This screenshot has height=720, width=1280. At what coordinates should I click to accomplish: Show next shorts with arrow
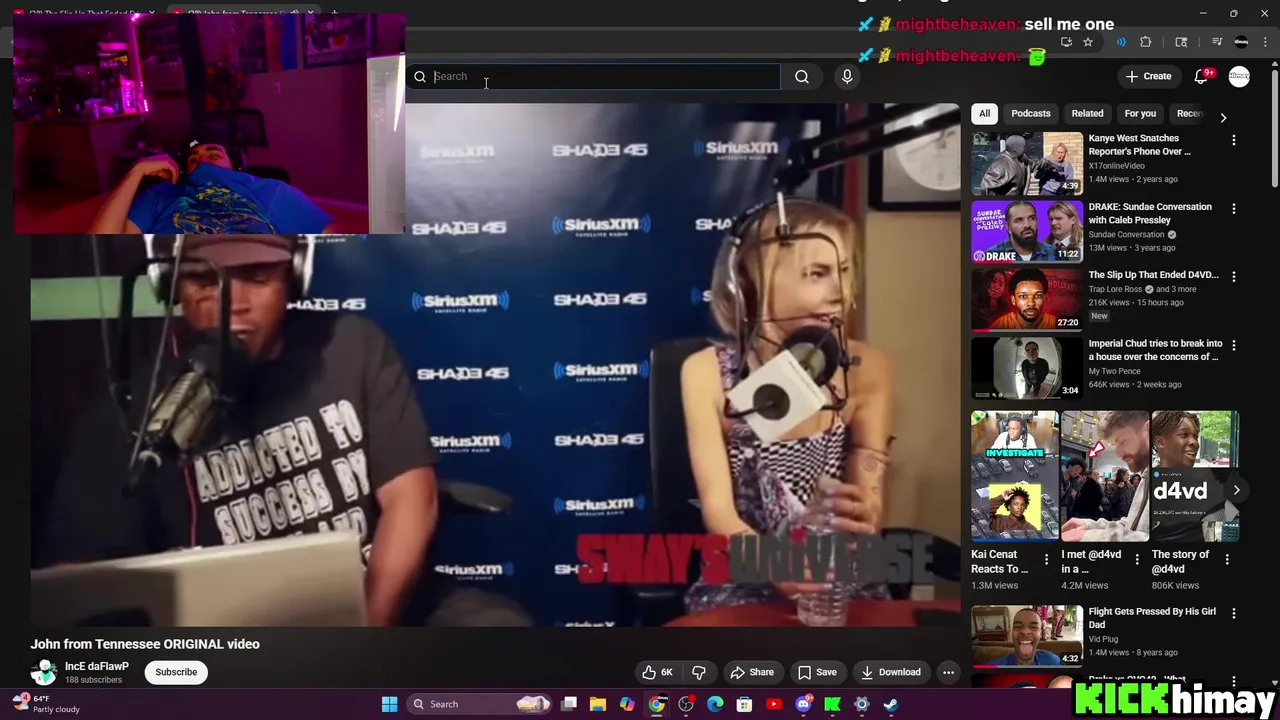1236,490
